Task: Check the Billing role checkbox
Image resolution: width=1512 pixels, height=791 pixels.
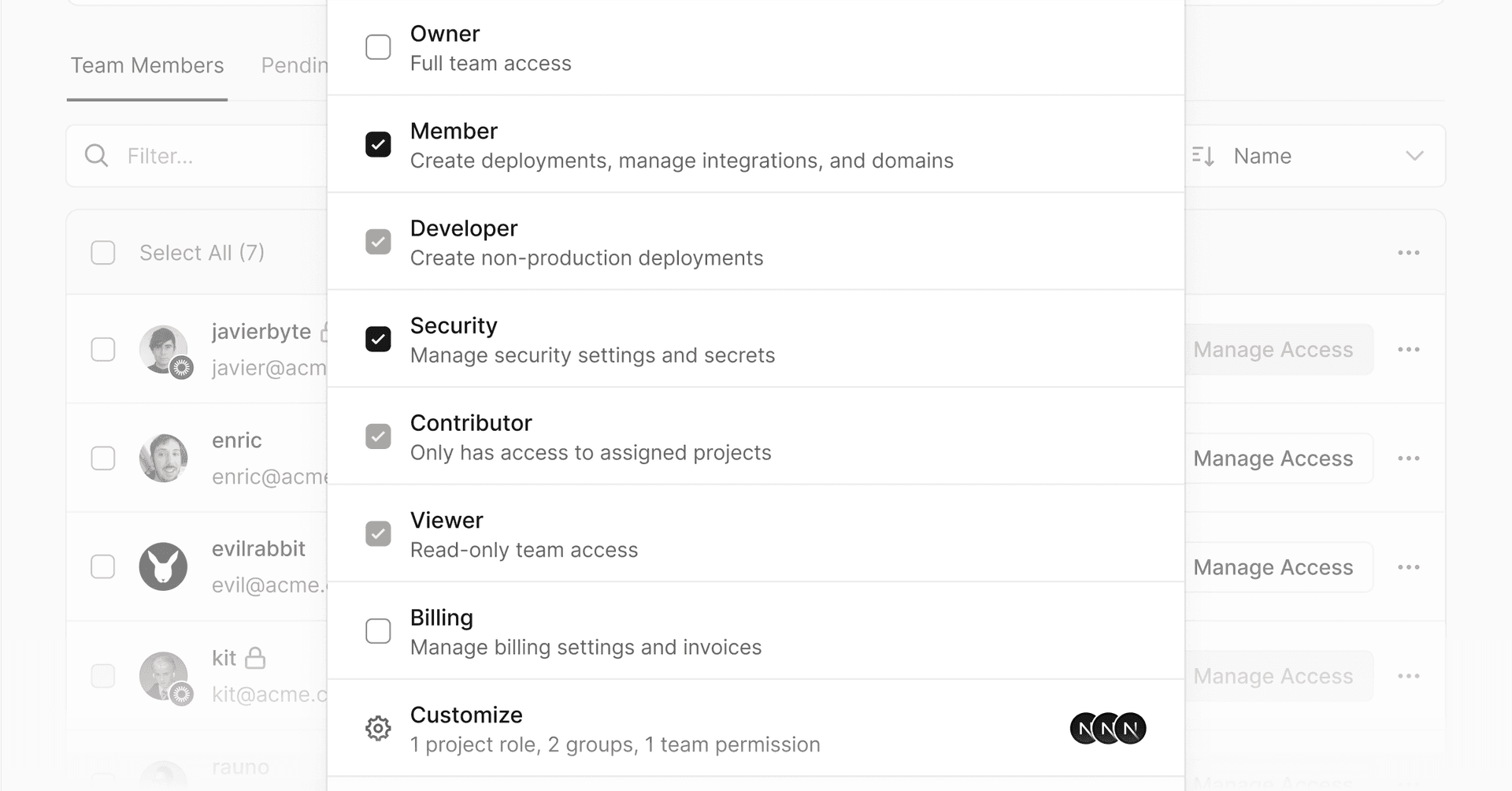Action: click(378, 631)
